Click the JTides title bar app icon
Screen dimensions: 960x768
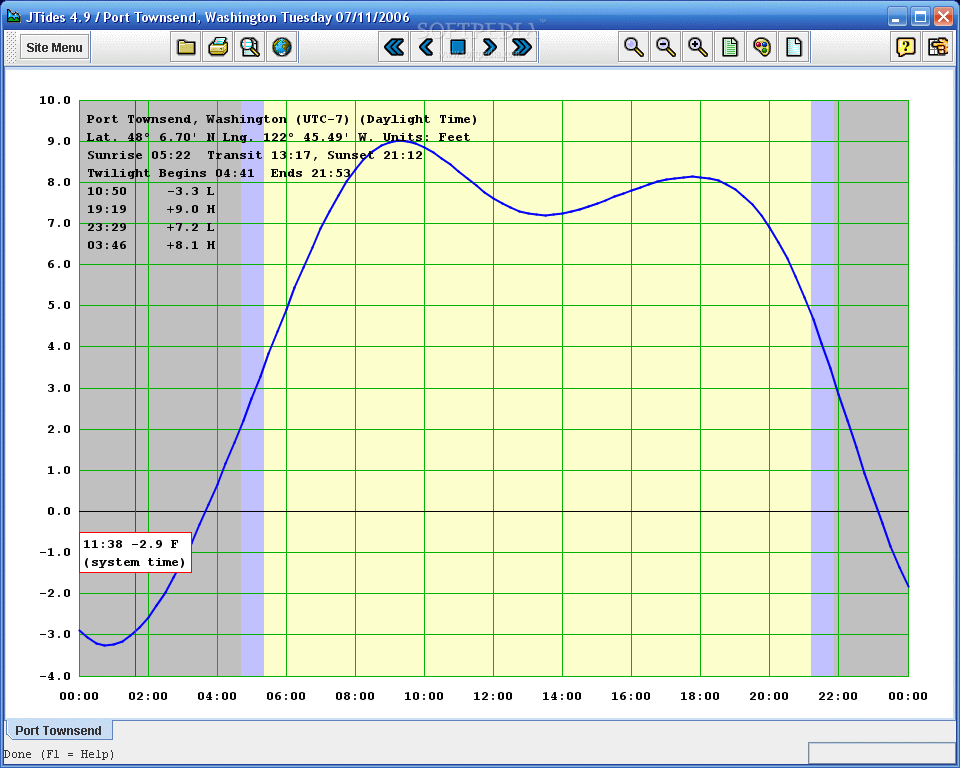coord(13,16)
